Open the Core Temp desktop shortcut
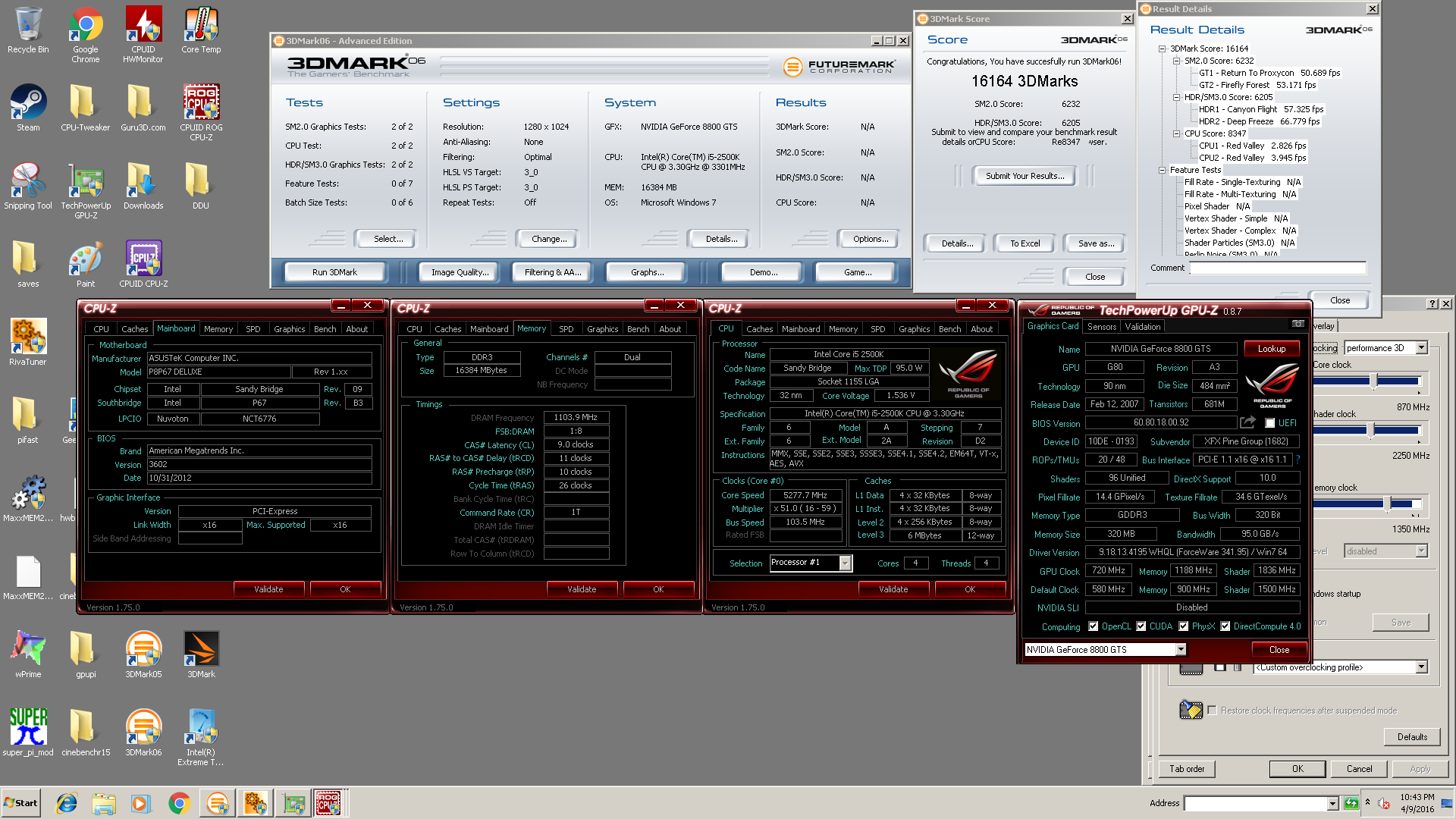The image size is (1456, 819). point(201,30)
